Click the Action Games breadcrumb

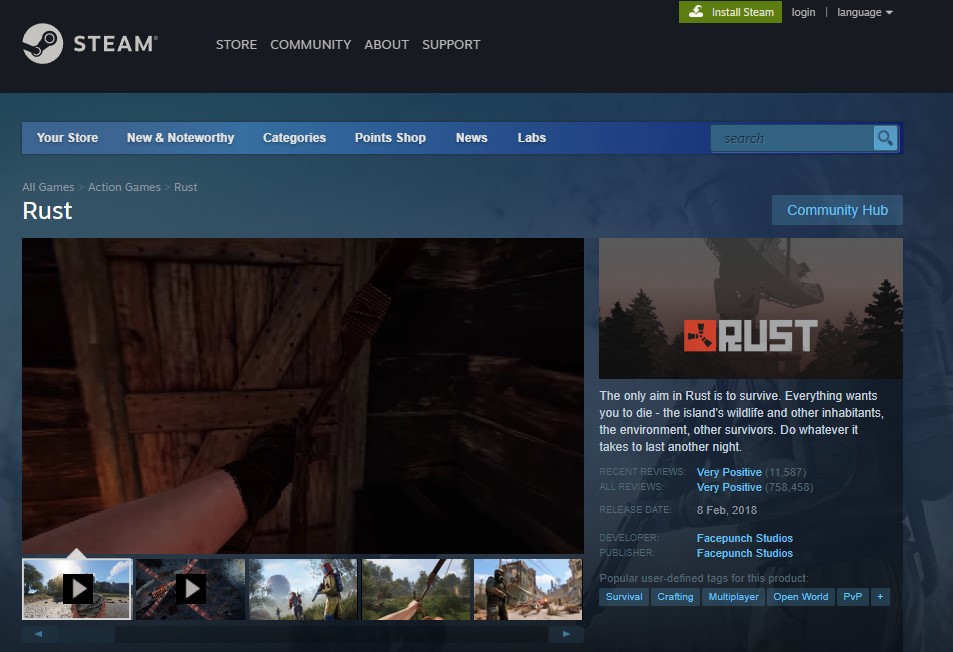pyautogui.click(x=124, y=187)
